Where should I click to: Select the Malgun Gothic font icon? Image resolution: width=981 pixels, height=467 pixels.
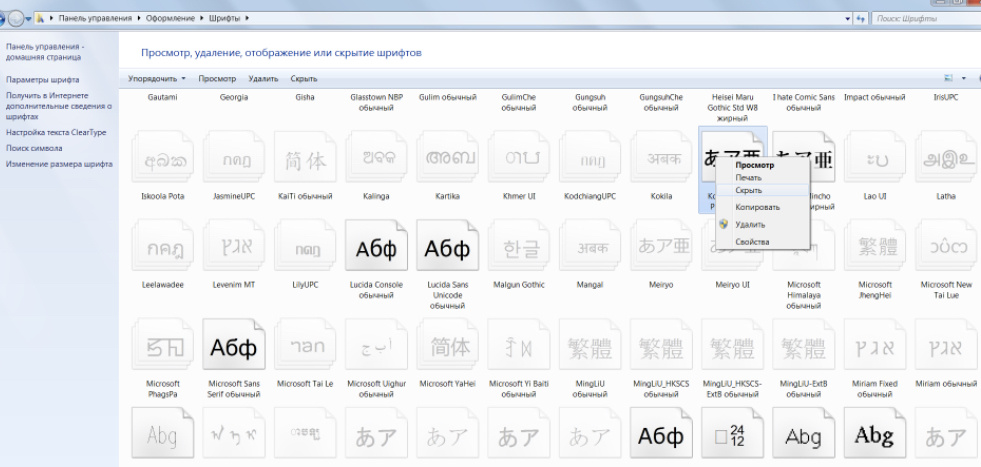[519, 245]
